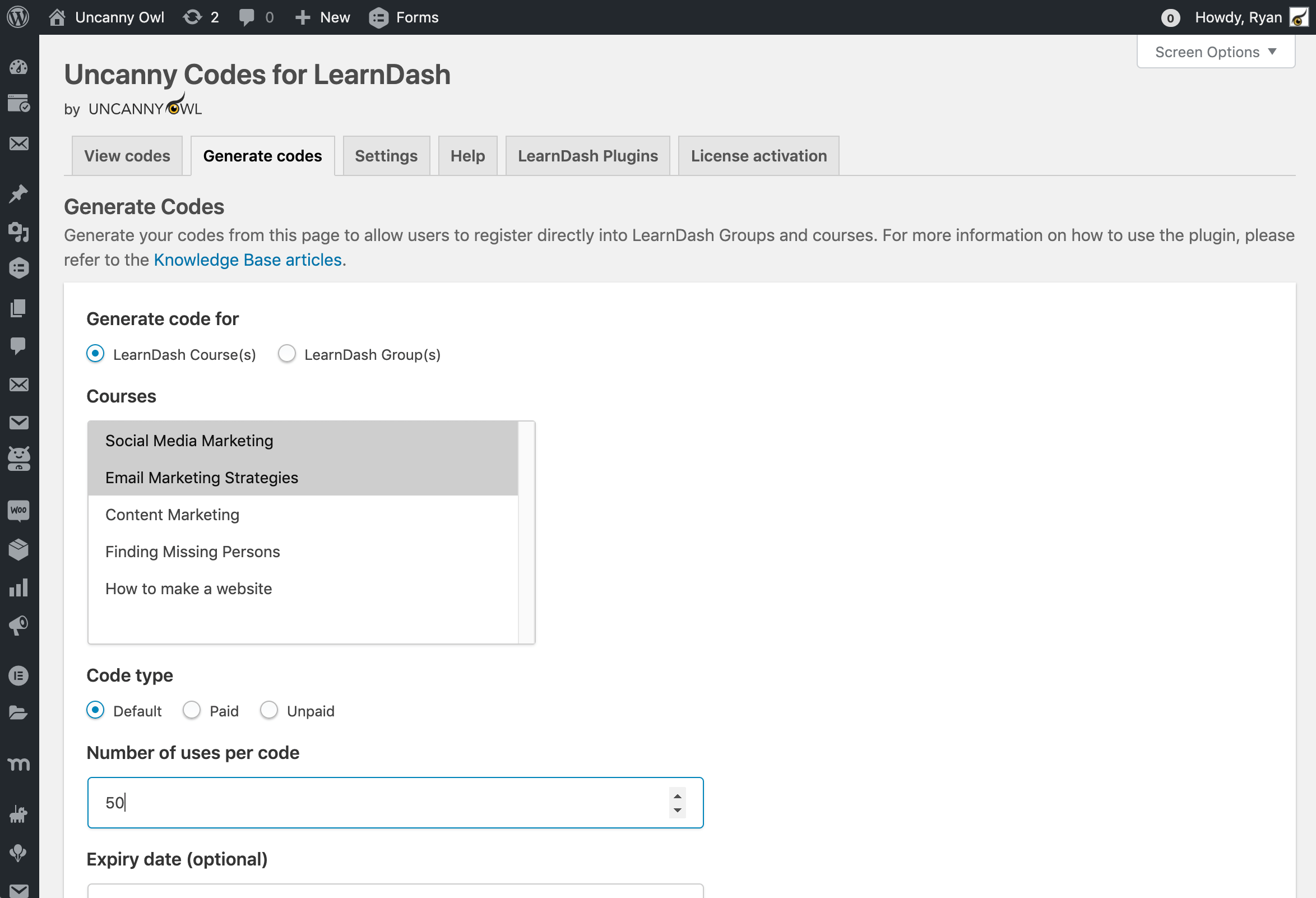Click the WooCommerce sidebar icon

[x=18, y=510]
